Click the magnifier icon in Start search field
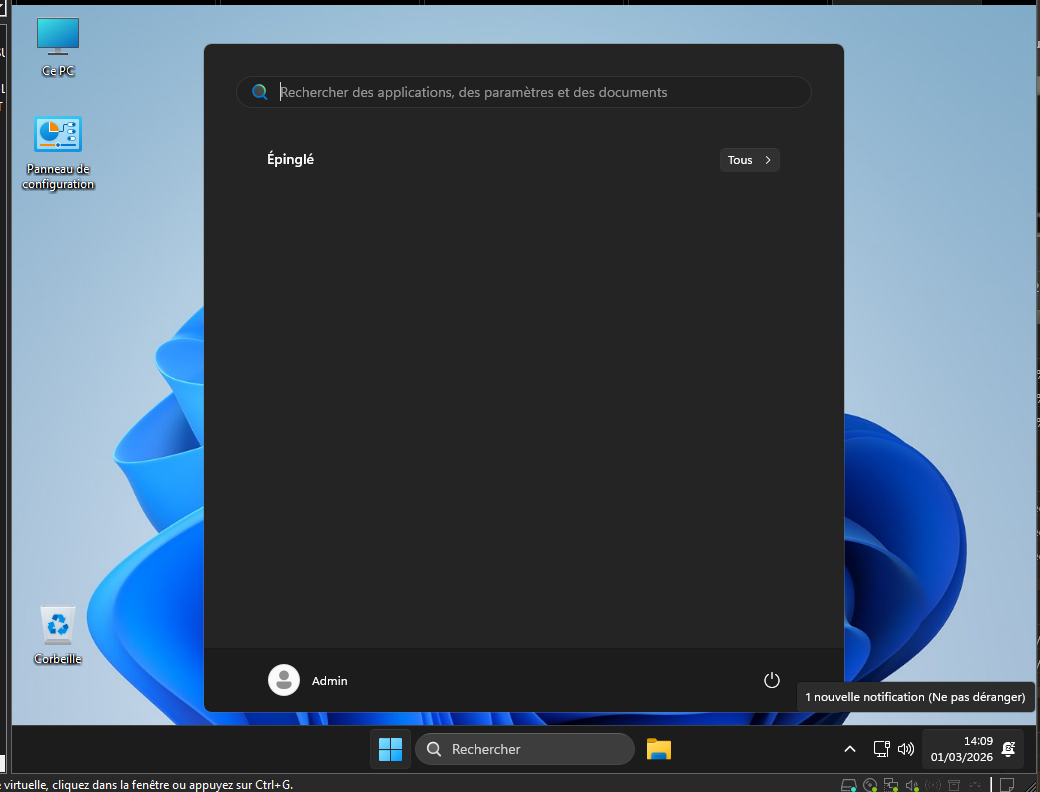Screen dimensions: 1040x792 (260, 92)
